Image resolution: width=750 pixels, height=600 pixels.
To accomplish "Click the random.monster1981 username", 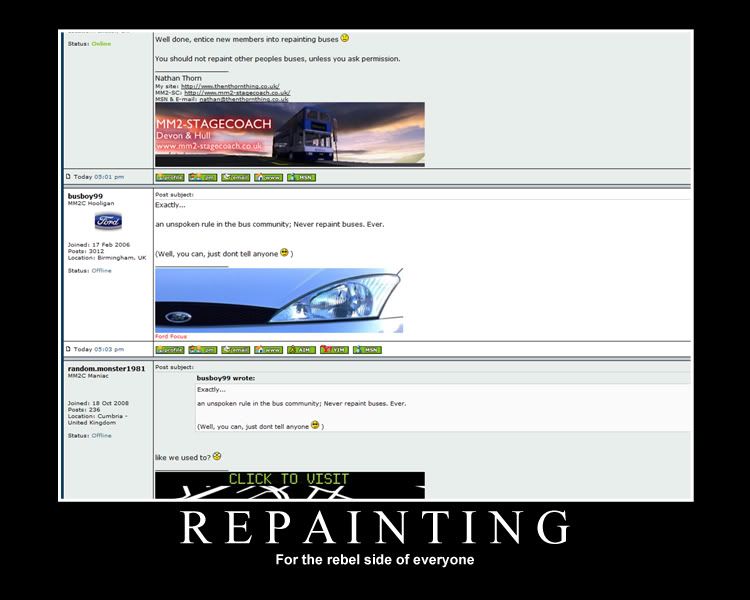I will [107, 369].
